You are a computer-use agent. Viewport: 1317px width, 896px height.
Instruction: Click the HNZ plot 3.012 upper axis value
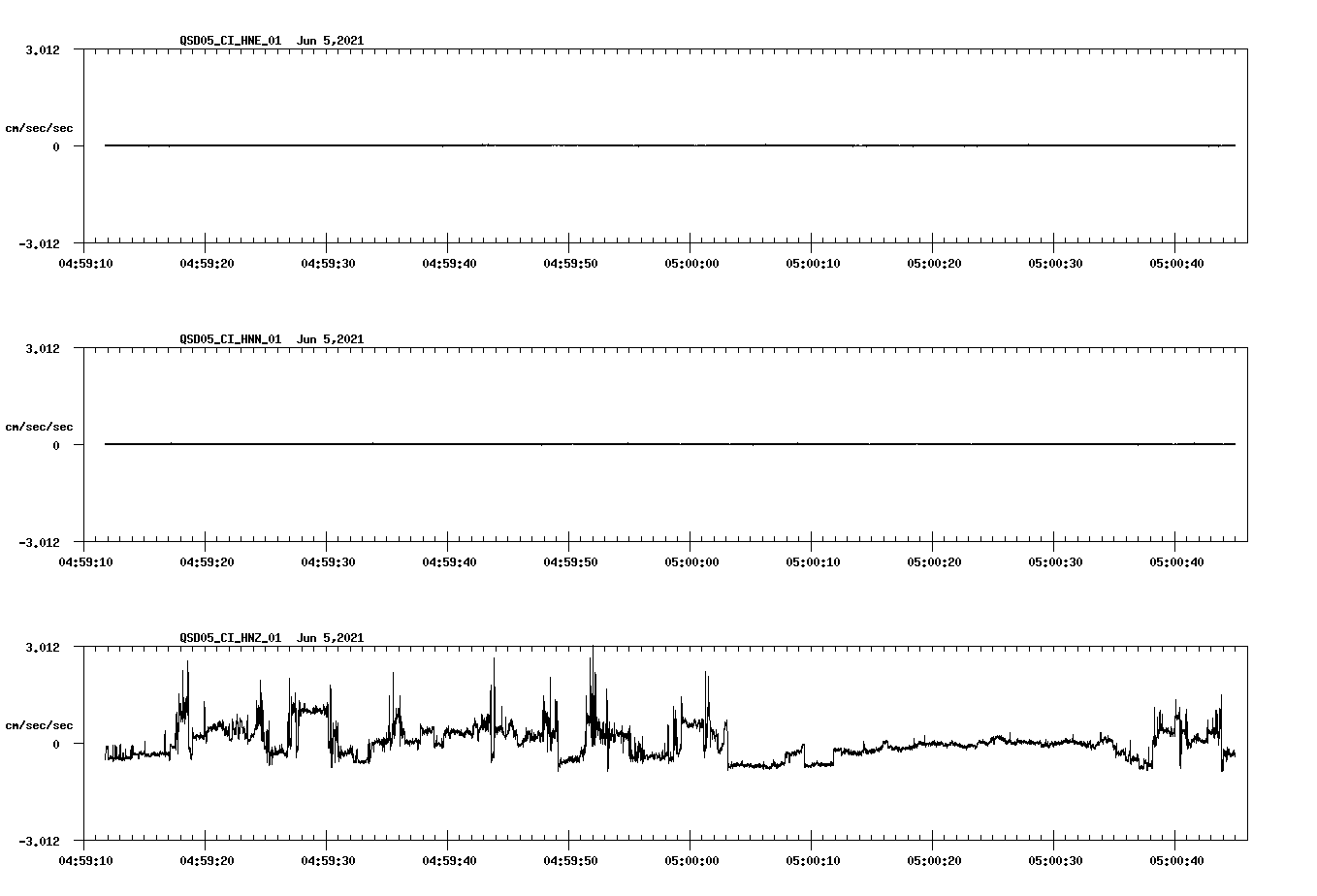coord(42,647)
